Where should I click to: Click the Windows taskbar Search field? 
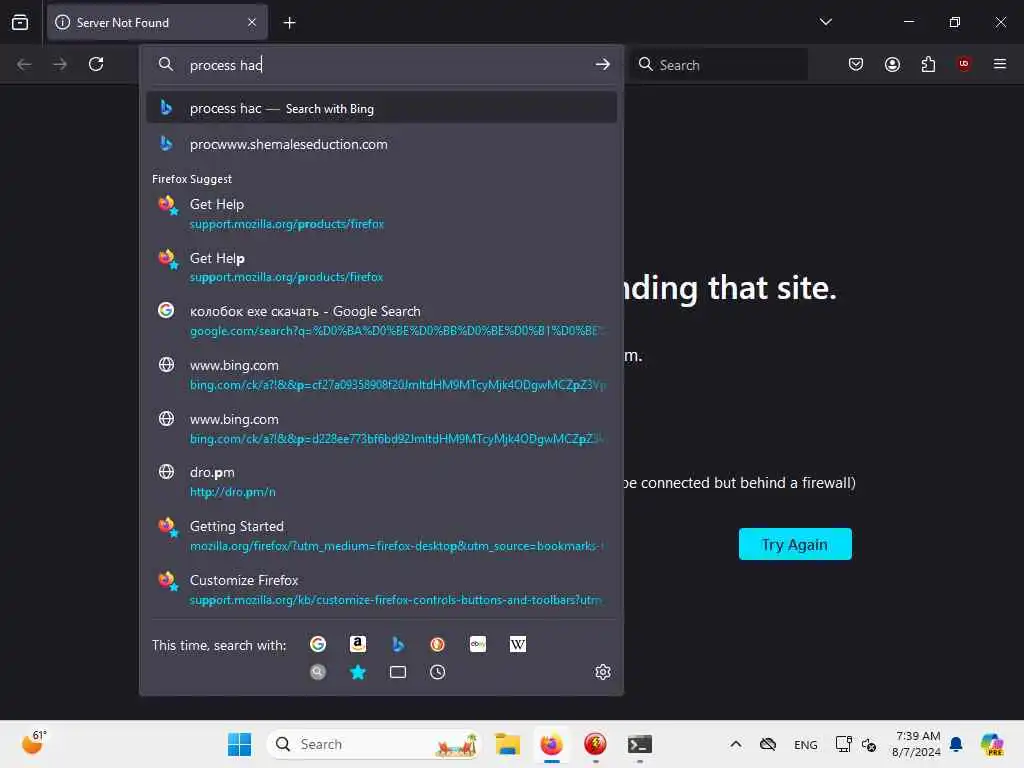[374, 744]
